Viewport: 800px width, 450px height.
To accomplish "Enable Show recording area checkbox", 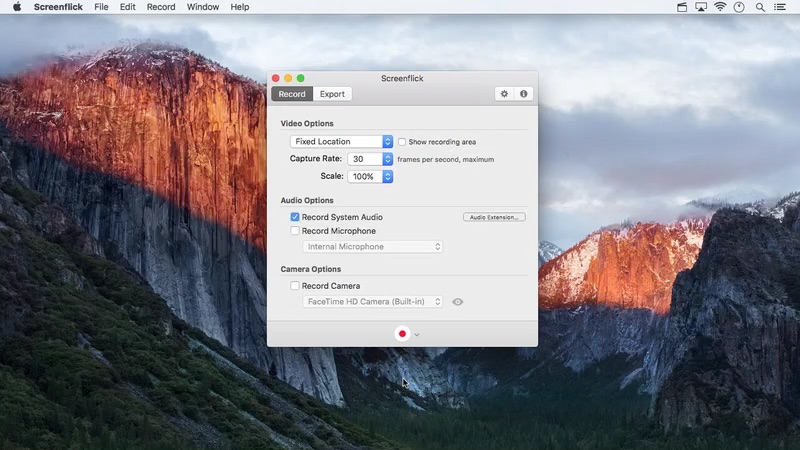I will (x=402, y=142).
